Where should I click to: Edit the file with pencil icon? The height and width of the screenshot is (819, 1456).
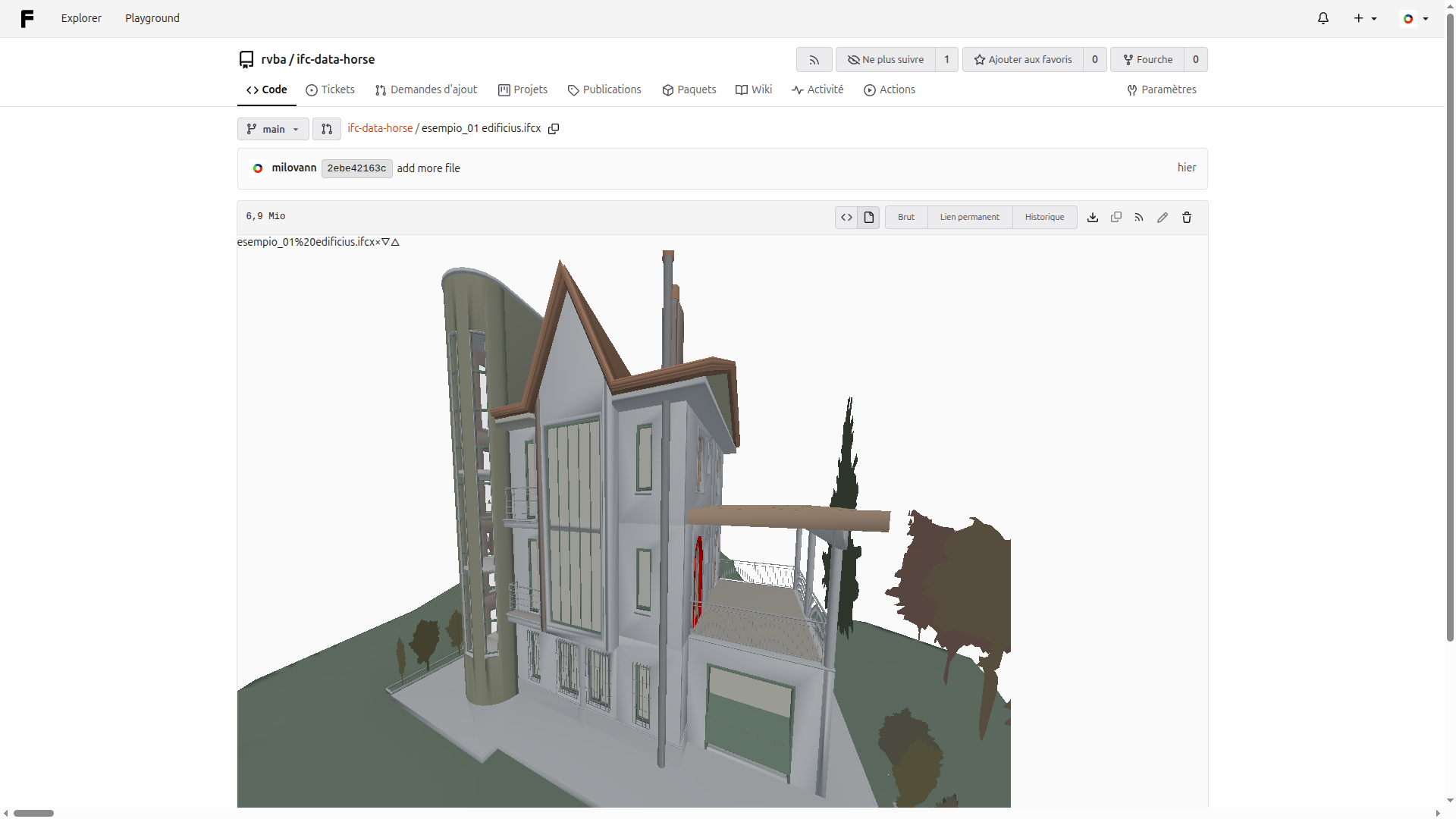(x=1163, y=218)
